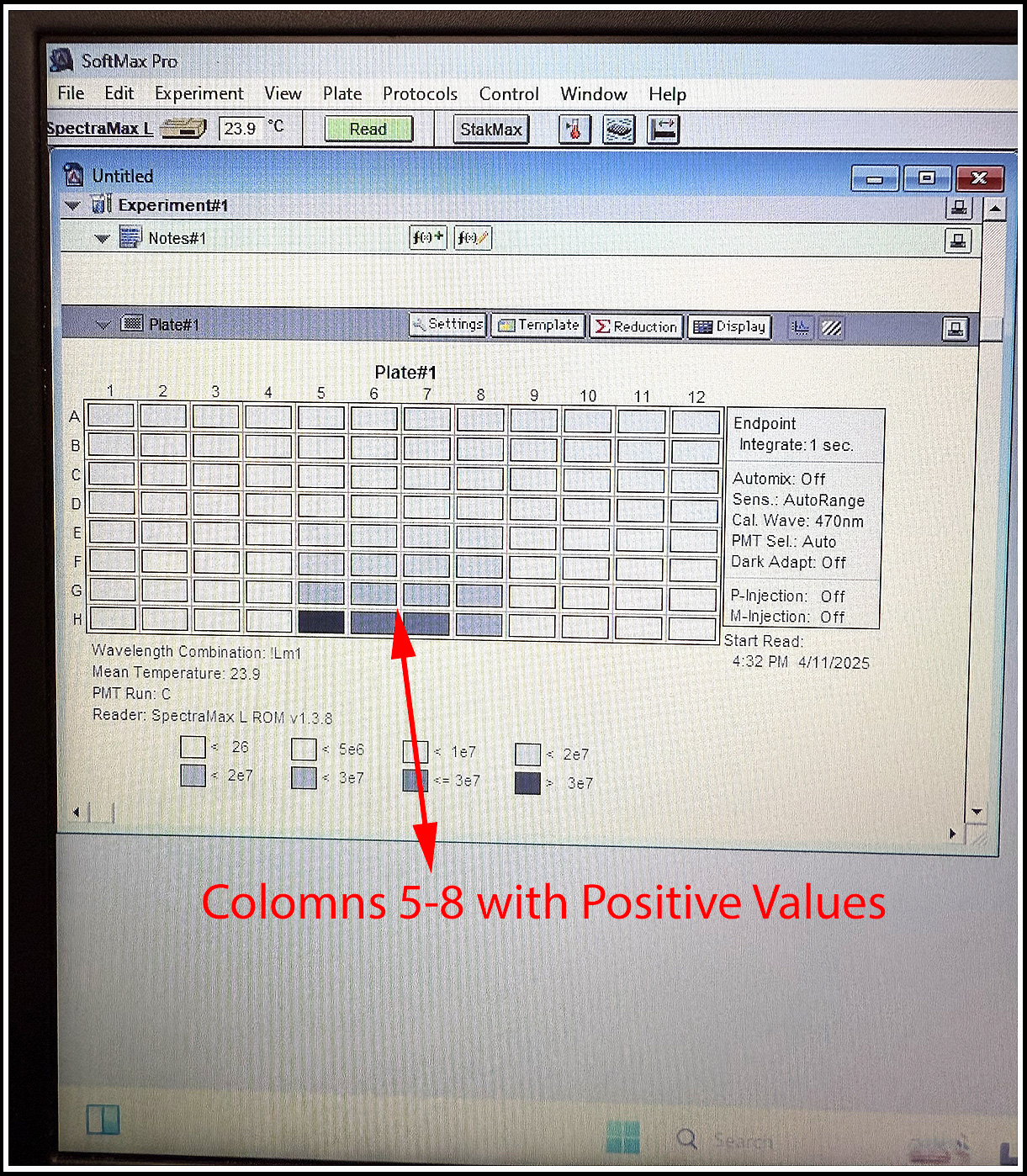Click the add formula summary icon
This screenshot has width=1027, height=1176.
coord(428,238)
